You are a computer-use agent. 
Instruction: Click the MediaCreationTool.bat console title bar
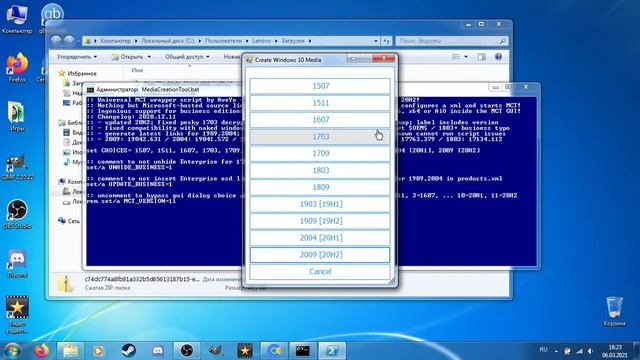click(x=163, y=89)
